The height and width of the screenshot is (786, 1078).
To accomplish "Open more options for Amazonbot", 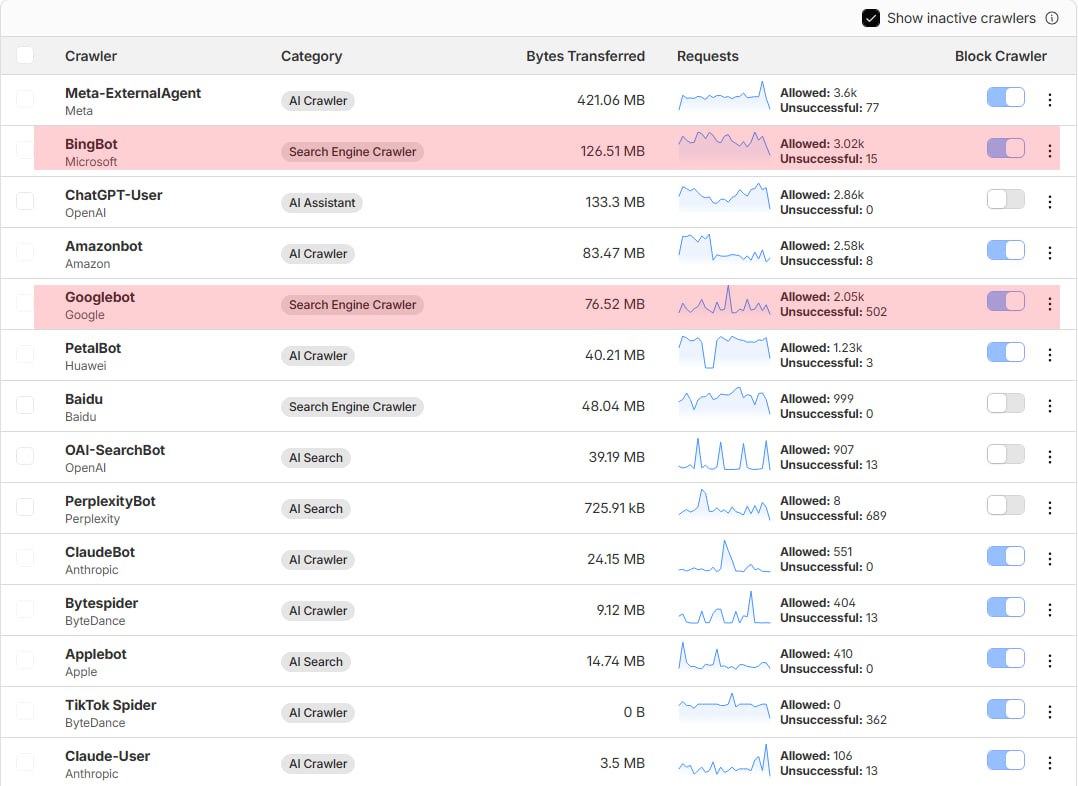I will click(1050, 253).
